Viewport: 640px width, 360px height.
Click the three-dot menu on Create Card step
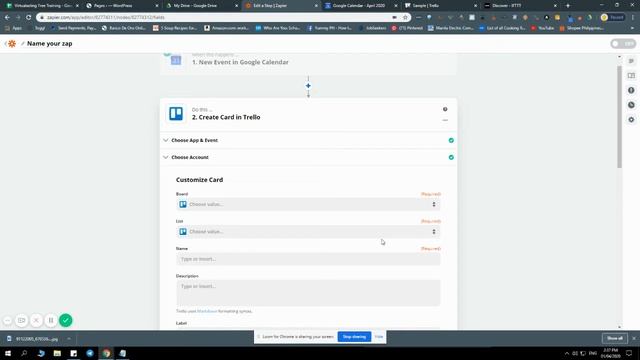445,120
